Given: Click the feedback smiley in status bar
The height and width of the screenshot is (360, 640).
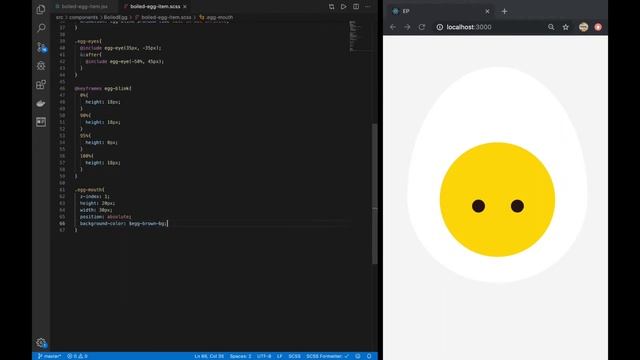Looking at the screenshot, I should click(x=358, y=356).
